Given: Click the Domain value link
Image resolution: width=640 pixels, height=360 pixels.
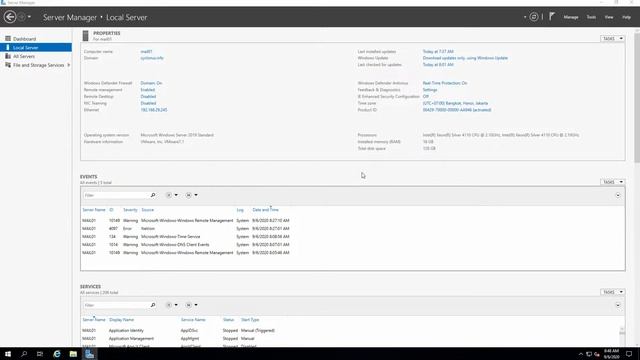Looking at the screenshot, I should click(152, 58).
